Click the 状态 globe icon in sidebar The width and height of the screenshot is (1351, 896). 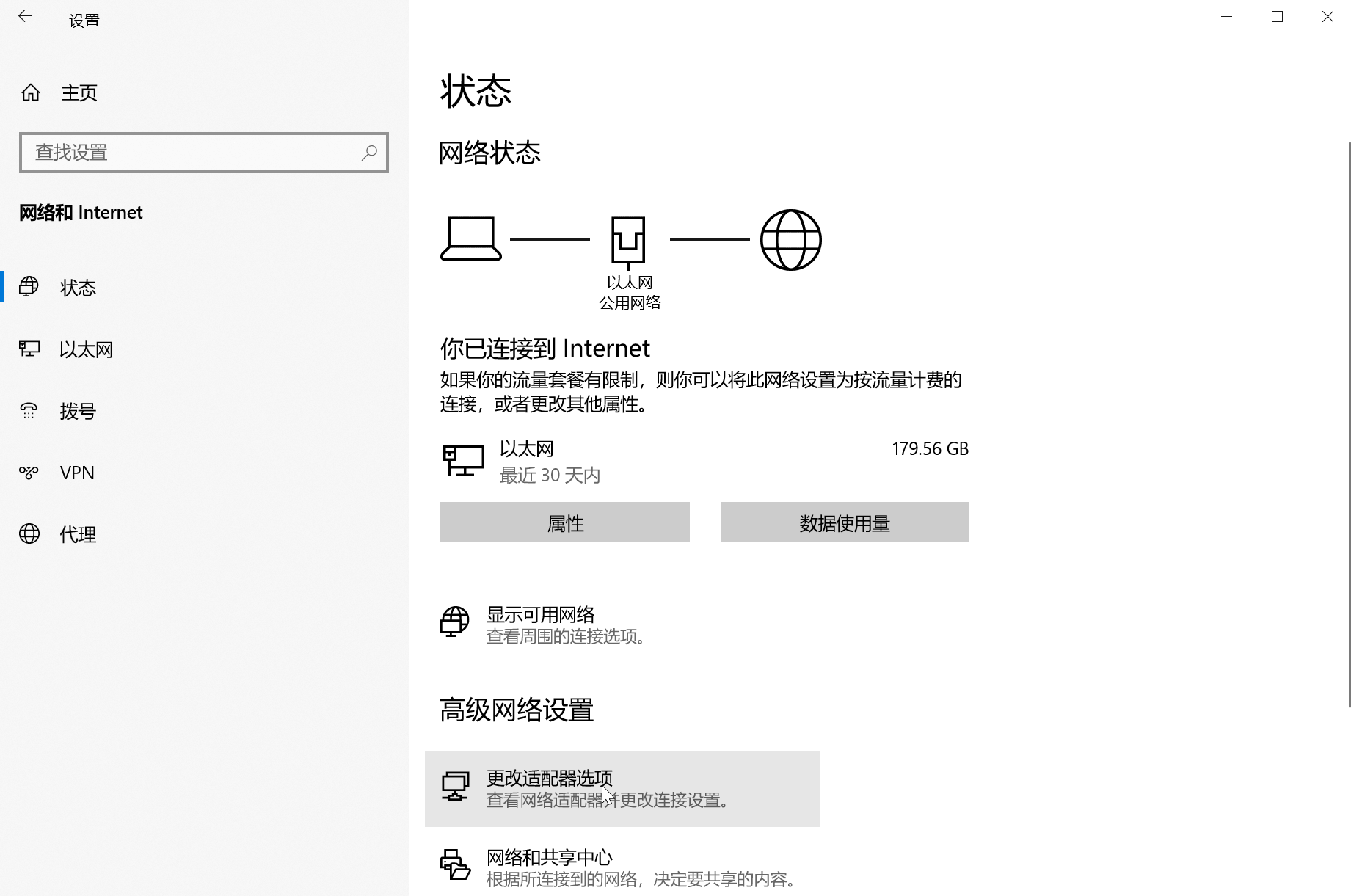pyautogui.click(x=29, y=287)
